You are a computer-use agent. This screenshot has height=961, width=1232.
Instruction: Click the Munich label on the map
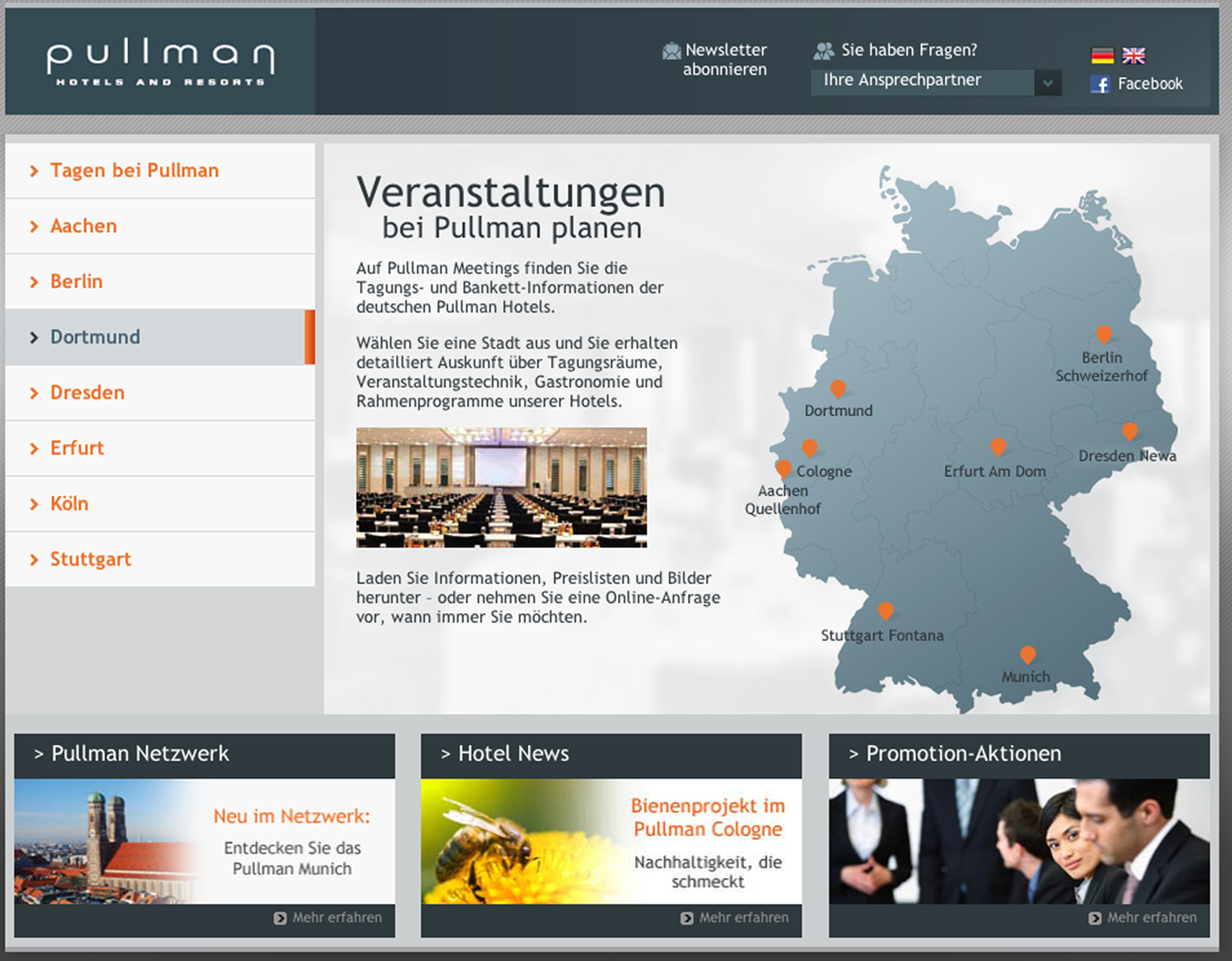point(1026,677)
